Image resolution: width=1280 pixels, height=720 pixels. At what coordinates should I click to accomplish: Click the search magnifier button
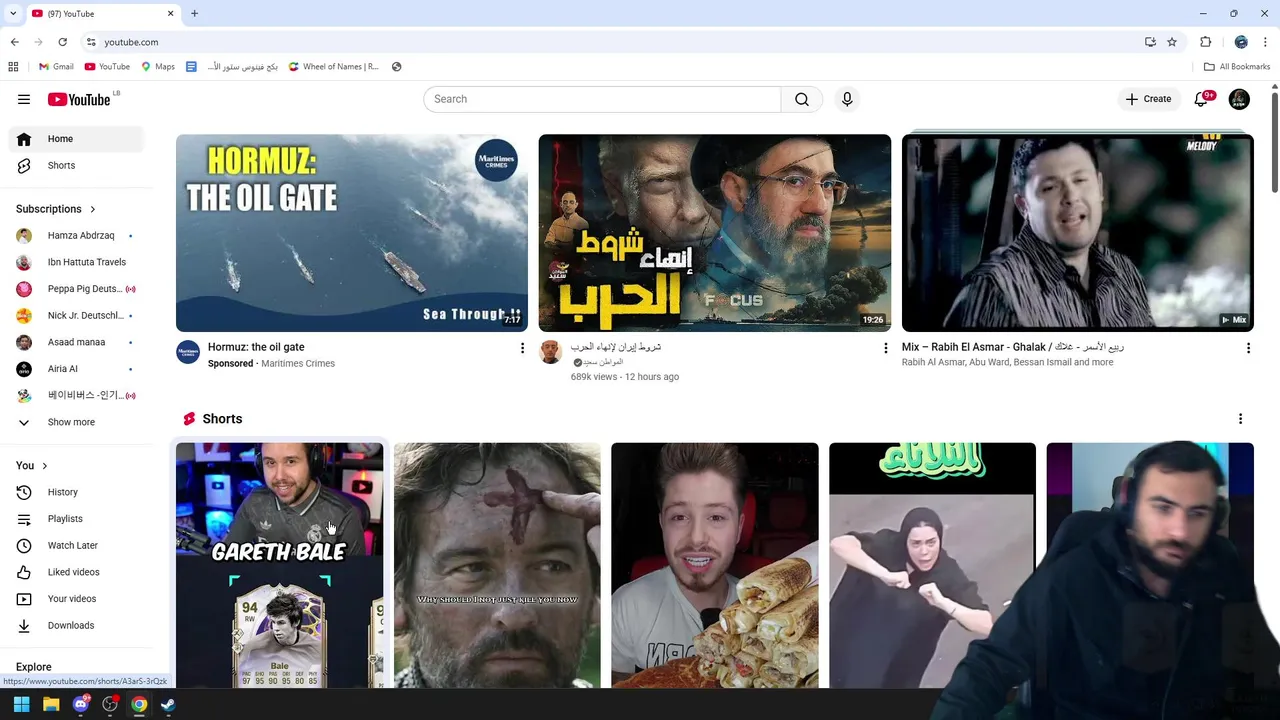pyautogui.click(x=802, y=99)
